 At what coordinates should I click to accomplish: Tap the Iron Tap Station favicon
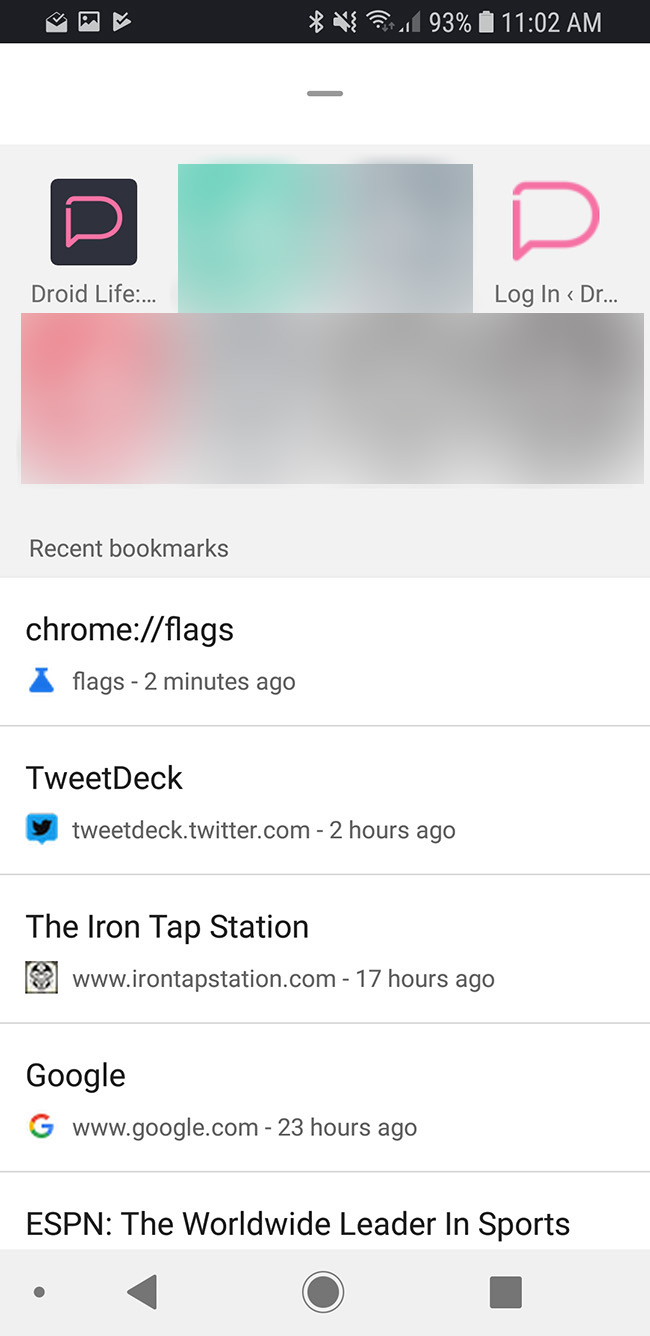(41, 978)
